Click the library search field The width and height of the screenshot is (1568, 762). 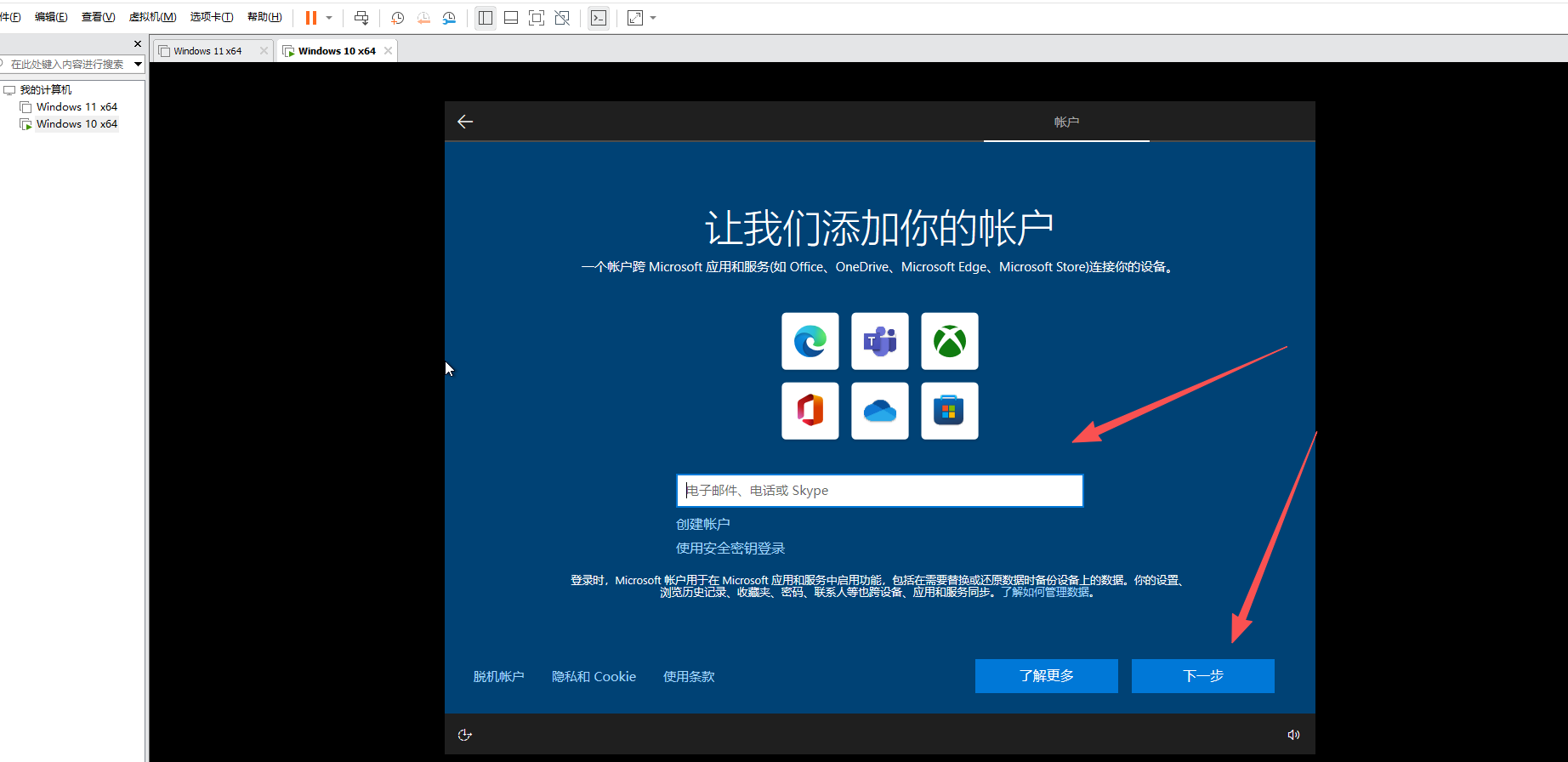(67, 64)
